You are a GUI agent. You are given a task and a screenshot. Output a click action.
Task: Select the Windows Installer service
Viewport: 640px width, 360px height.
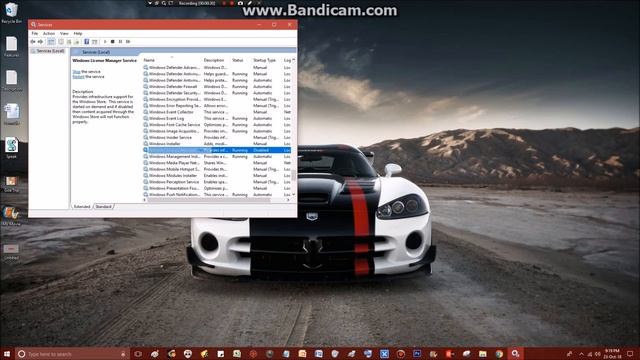pos(217,144)
